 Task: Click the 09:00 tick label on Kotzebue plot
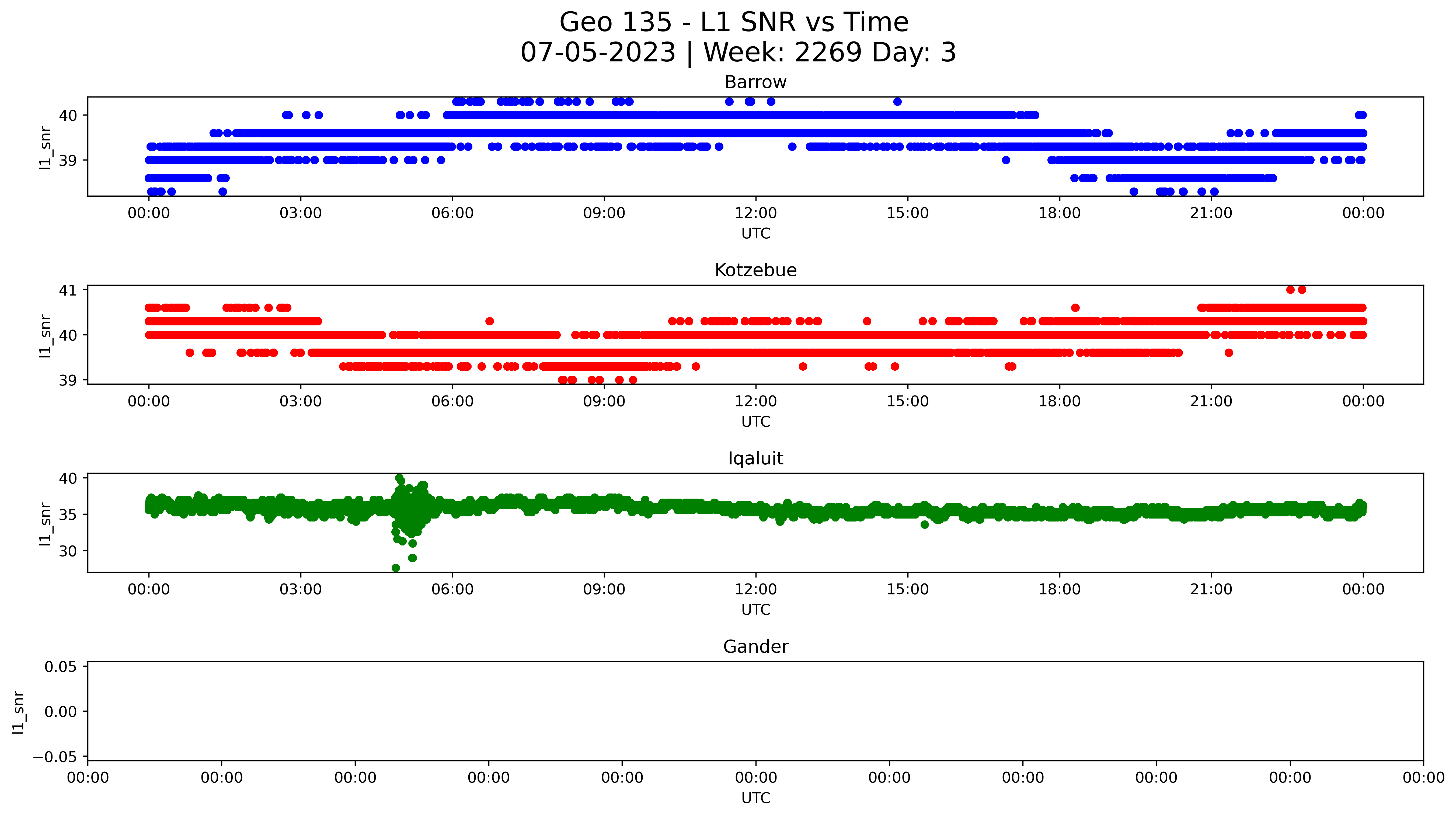click(x=604, y=401)
